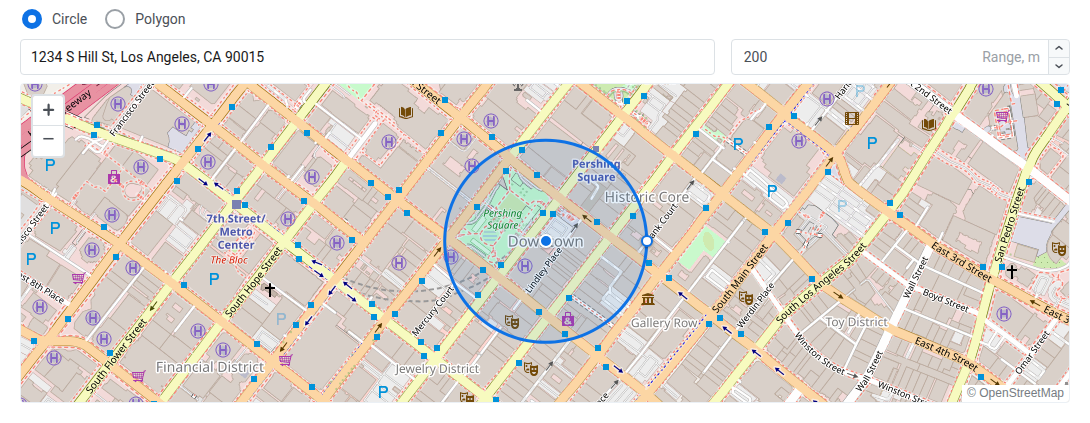Zoom in with the plus button
This screenshot has height=423, width=1090.
(49, 110)
